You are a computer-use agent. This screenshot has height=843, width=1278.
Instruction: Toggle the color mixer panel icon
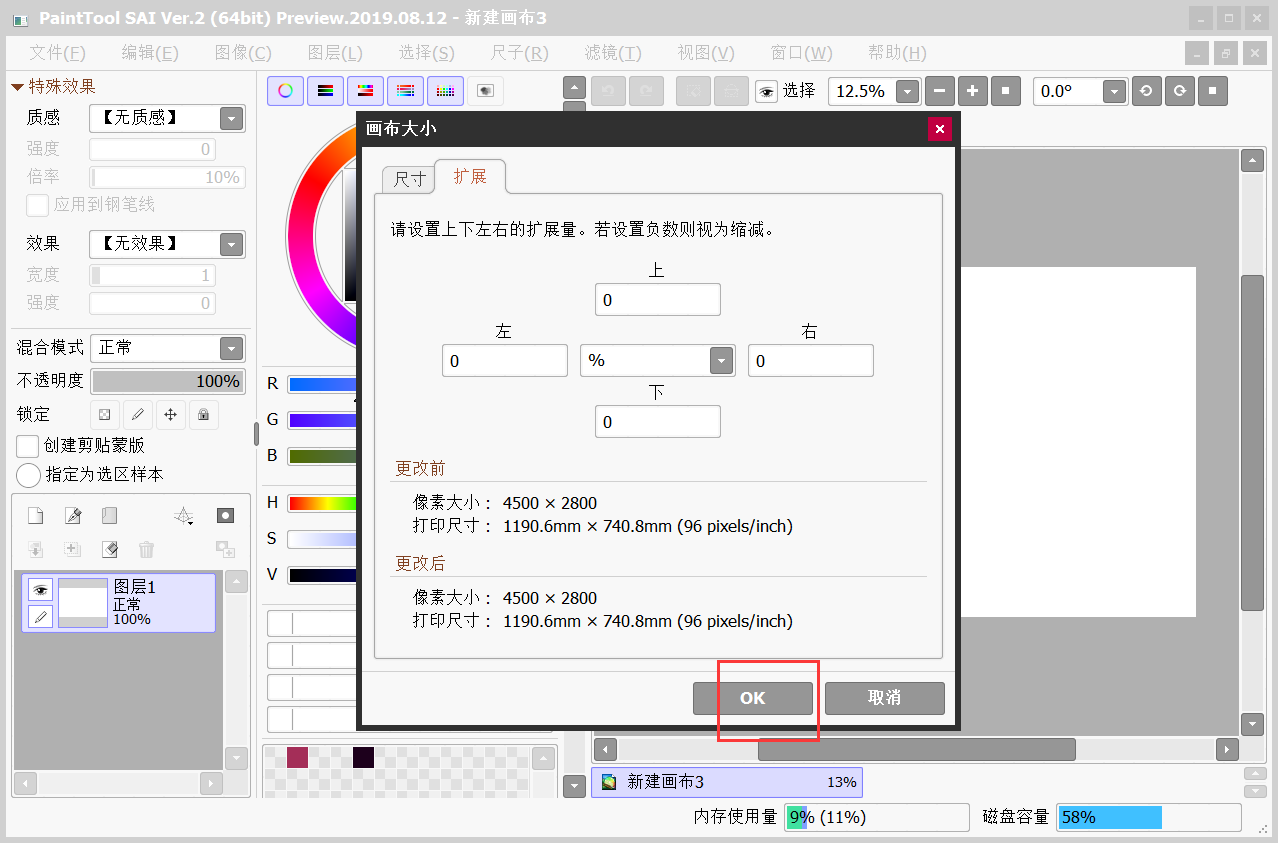click(405, 91)
